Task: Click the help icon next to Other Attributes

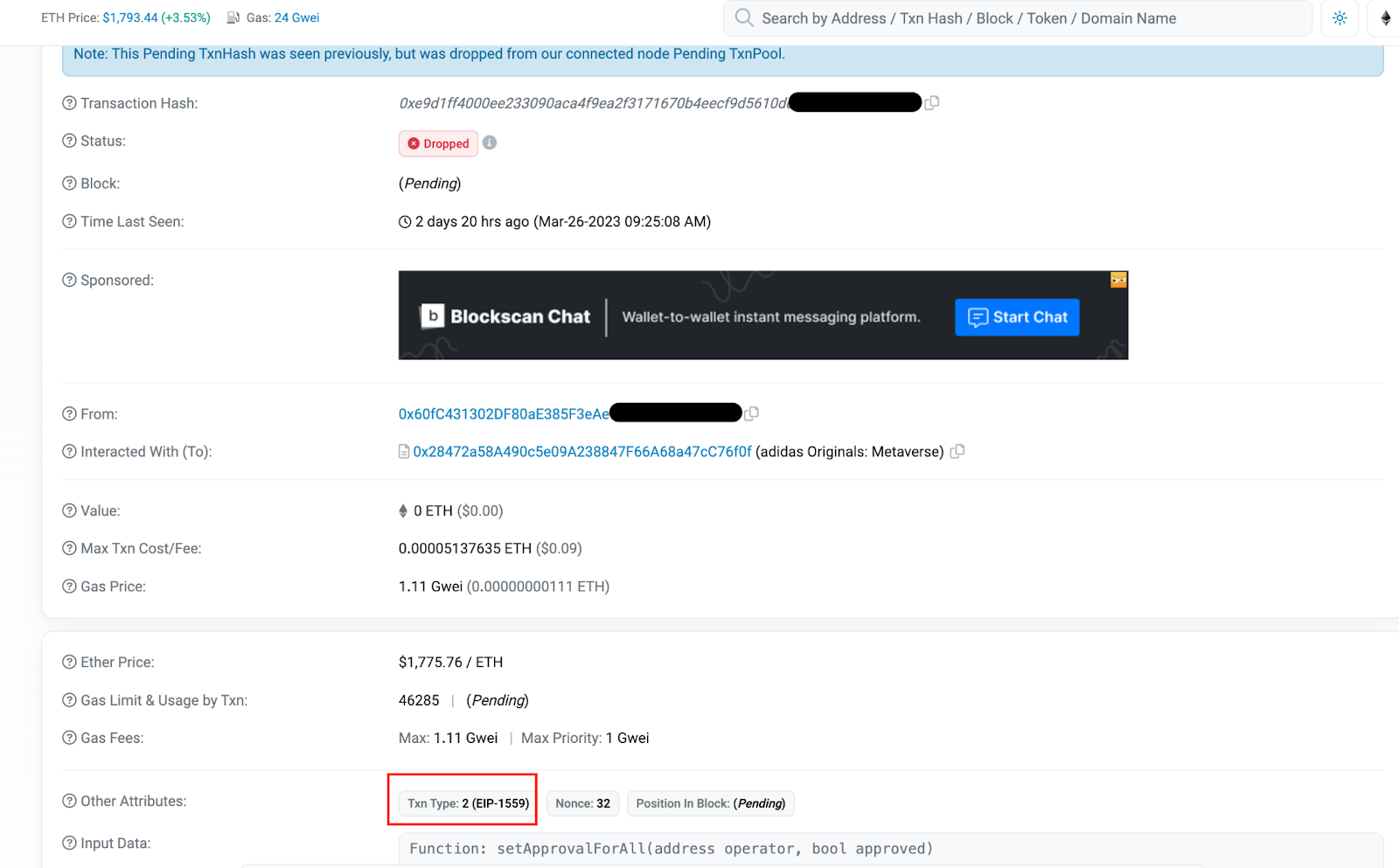Action: coord(69,801)
